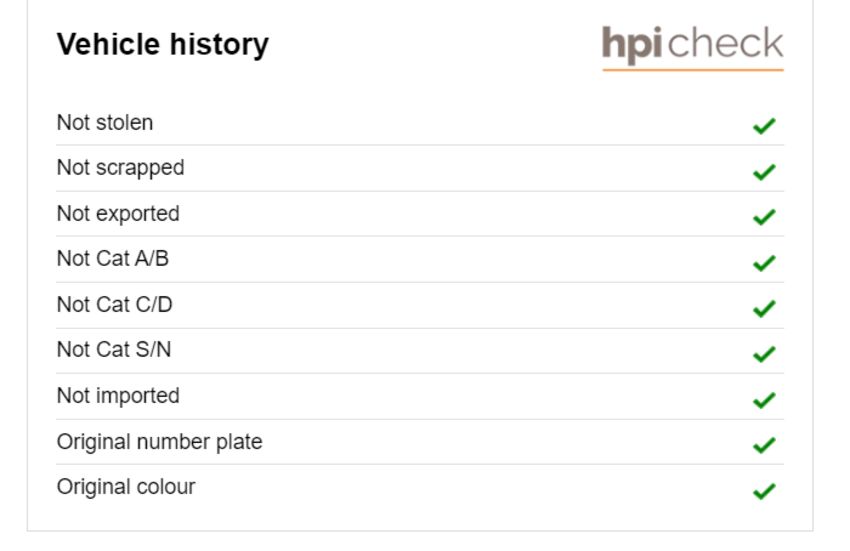Click the checkmark for Original number plate
This screenshot has width=850, height=551.
point(764,445)
